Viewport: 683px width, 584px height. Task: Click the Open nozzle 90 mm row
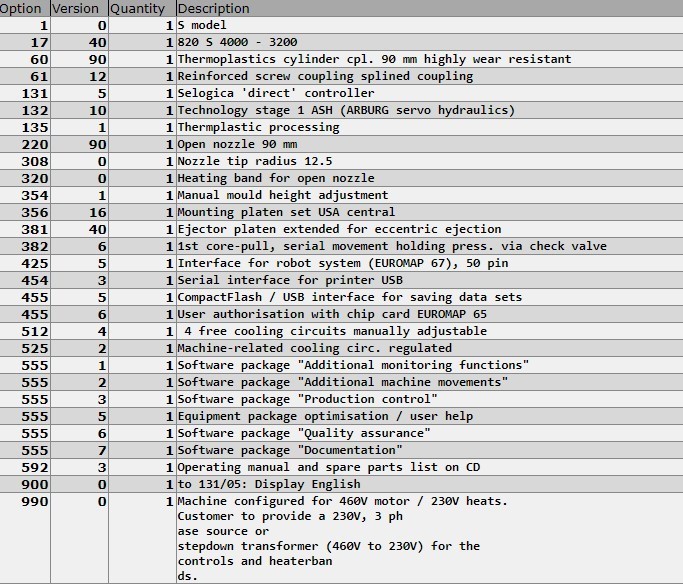(x=342, y=144)
